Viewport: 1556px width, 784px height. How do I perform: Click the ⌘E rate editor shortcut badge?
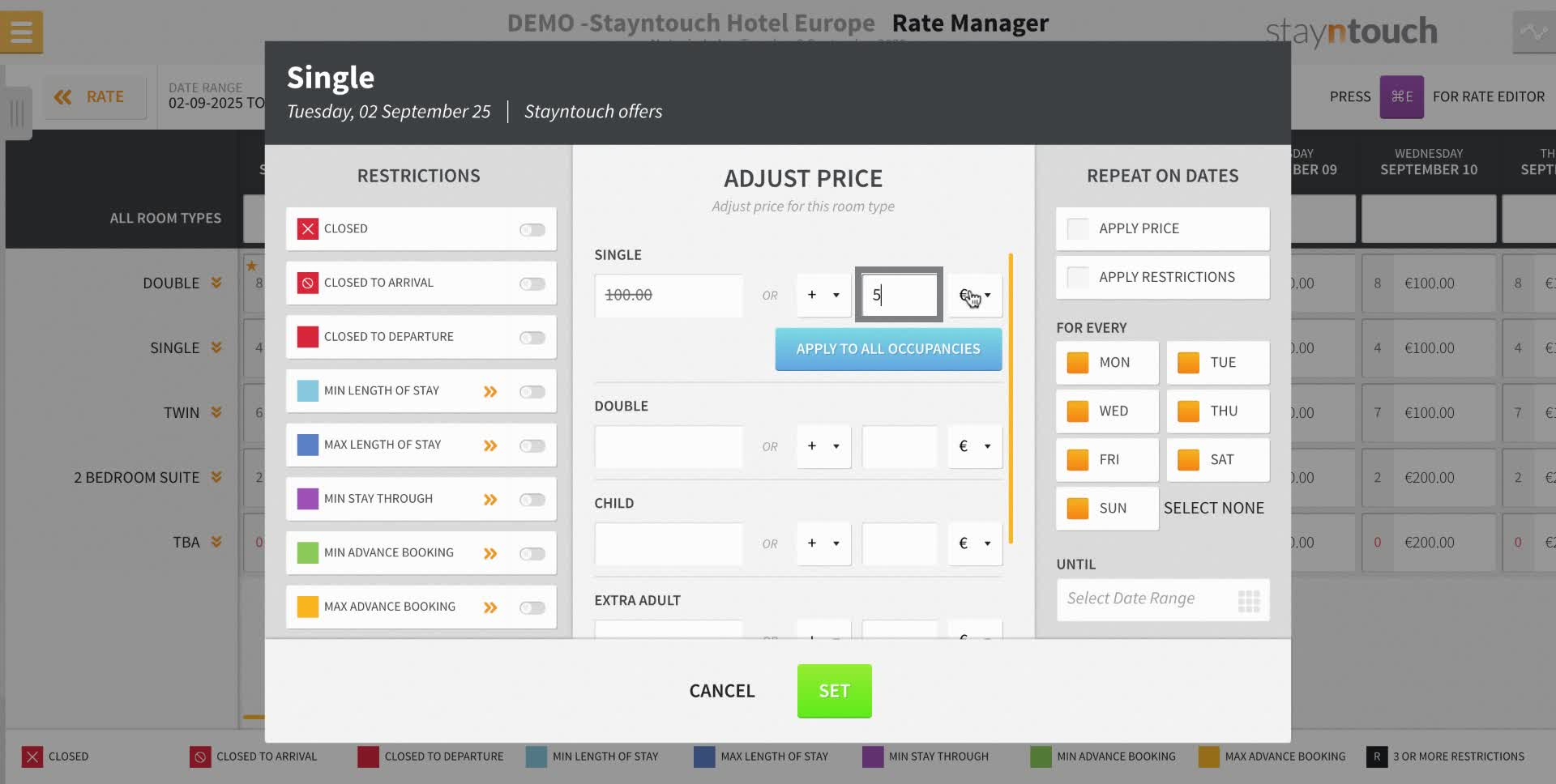point(1401,96)
